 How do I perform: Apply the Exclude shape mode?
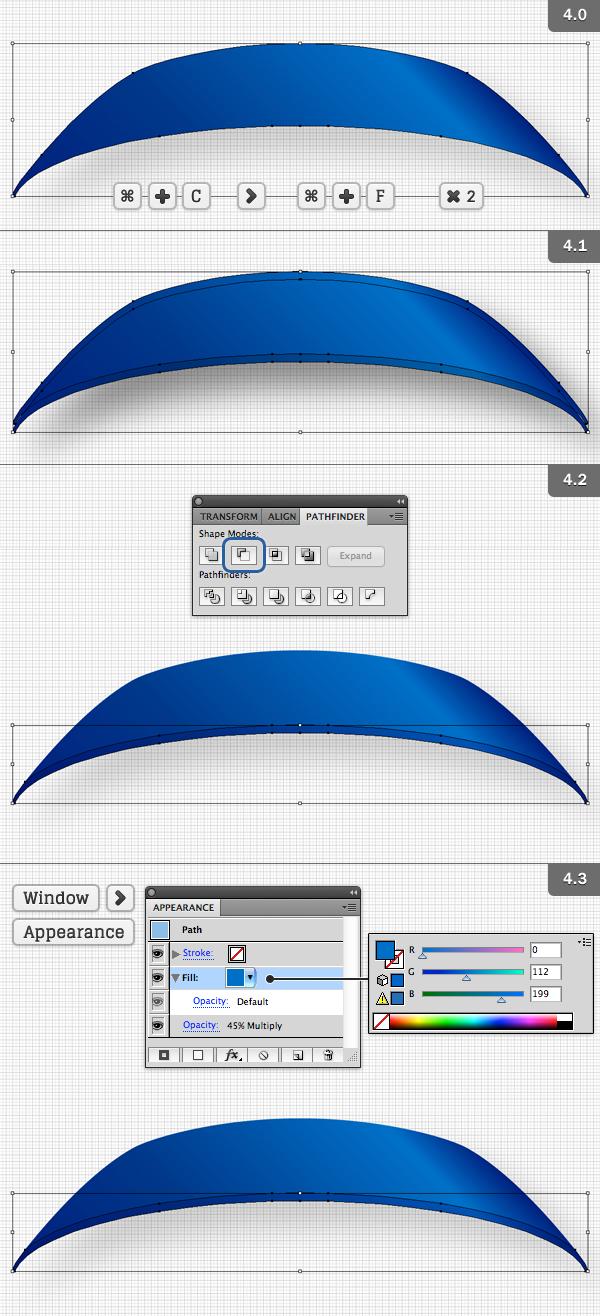pyautogui.click(x=308, y=555)
